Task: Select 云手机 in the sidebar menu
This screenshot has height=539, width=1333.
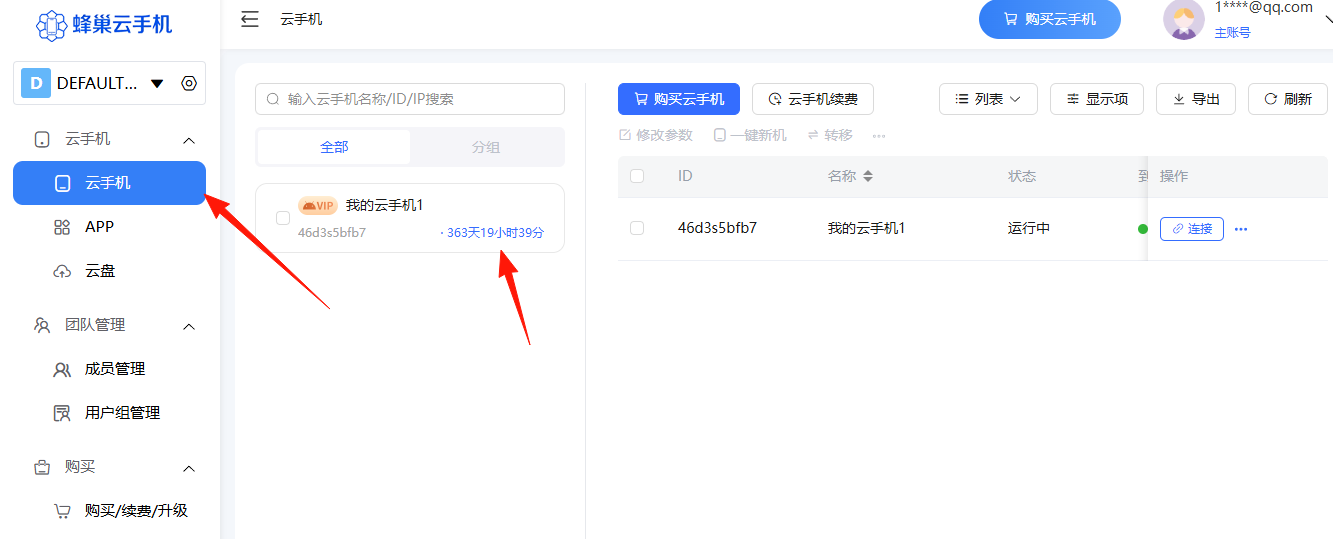Action: (109, 183)
